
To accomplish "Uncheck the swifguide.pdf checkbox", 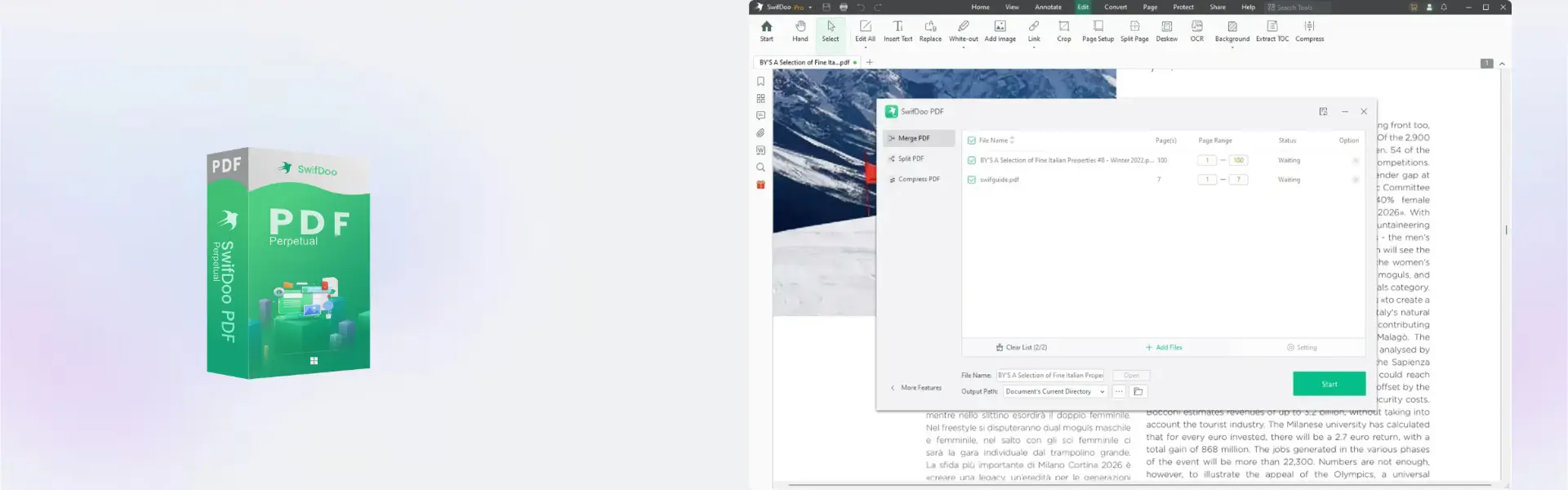I will click(971, 180).
